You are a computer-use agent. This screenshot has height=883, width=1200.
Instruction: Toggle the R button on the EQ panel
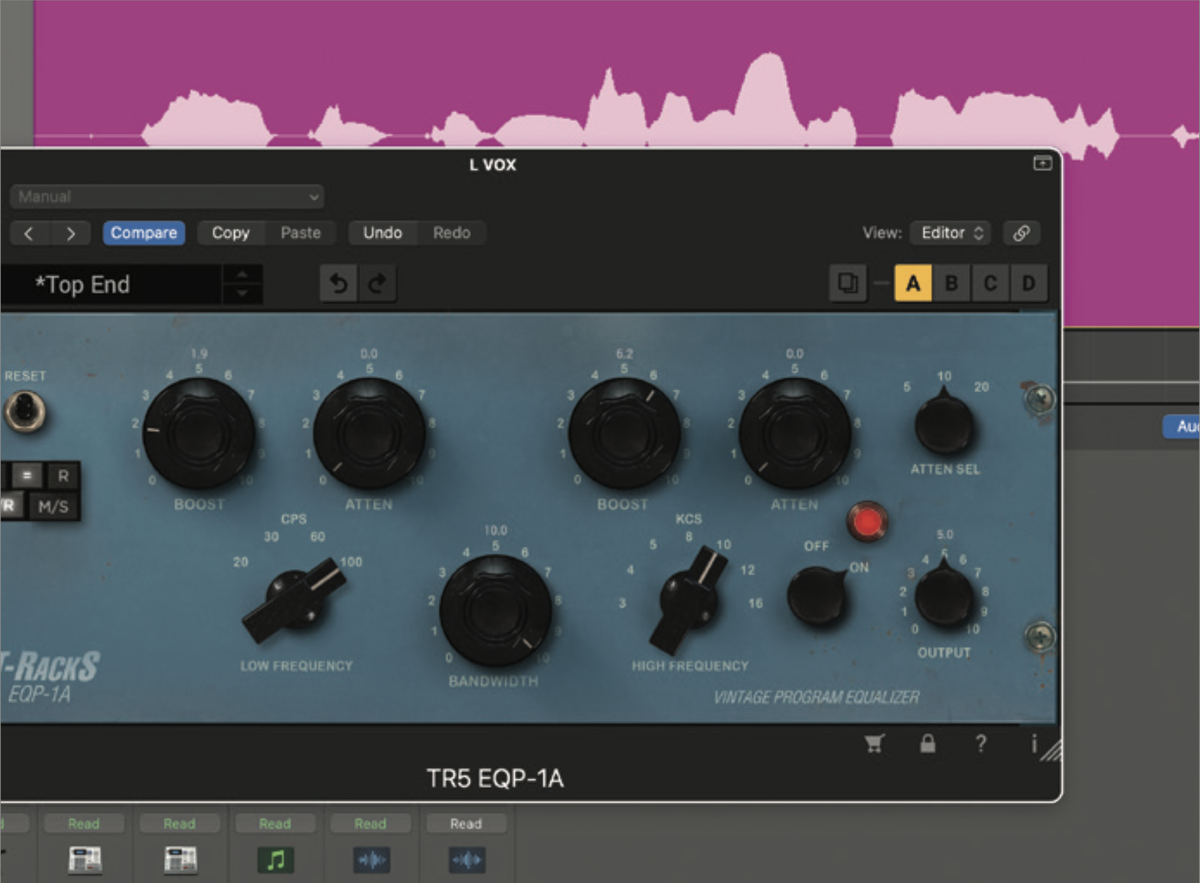click(x=63, y=477)
